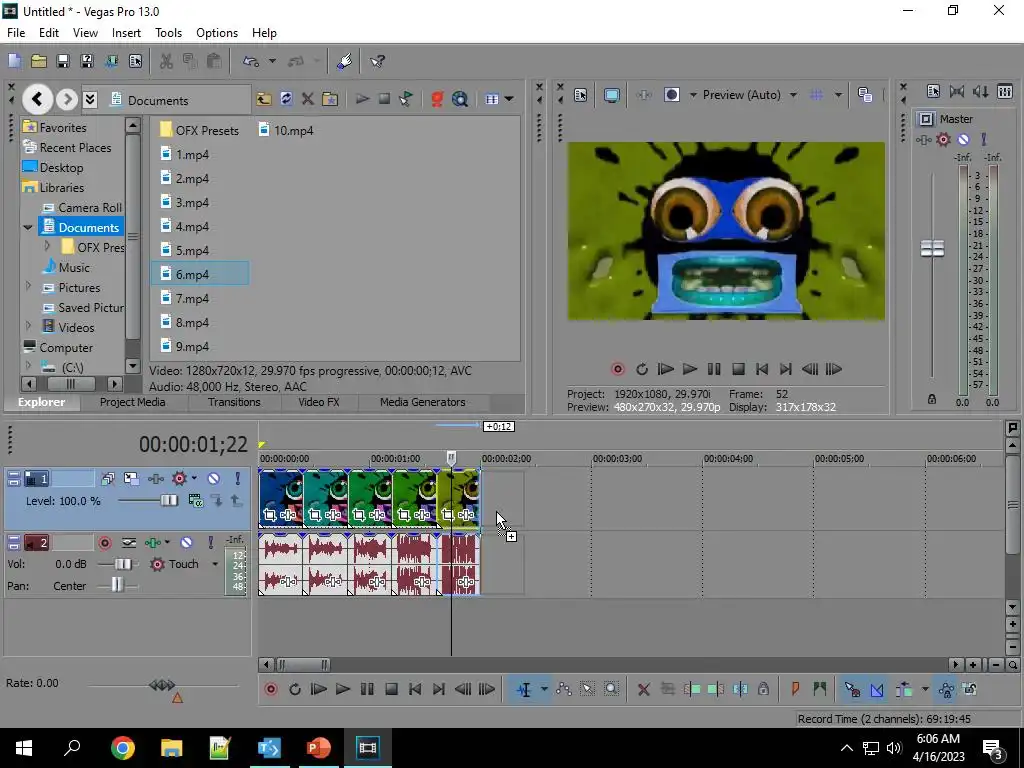1024x768 pixels.
Task: Switch to Video FX tab
Action: (319, 402)
